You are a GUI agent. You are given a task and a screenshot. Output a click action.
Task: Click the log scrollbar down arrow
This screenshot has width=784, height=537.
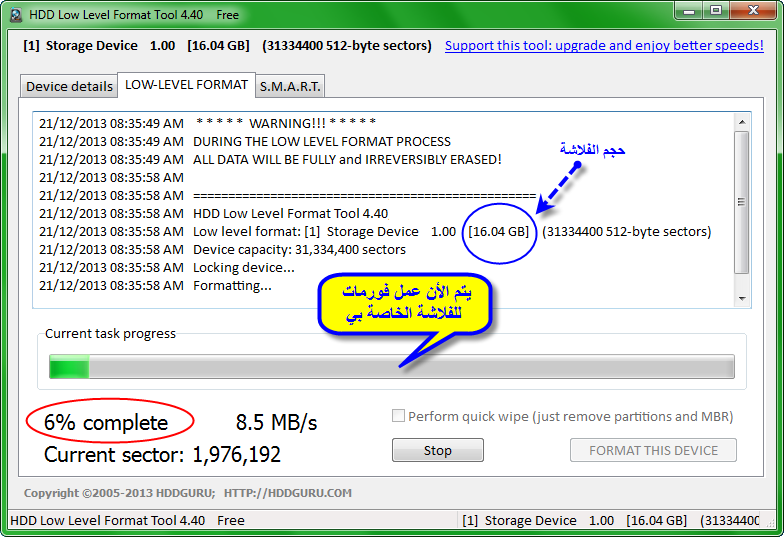click(x=742, y=298)
